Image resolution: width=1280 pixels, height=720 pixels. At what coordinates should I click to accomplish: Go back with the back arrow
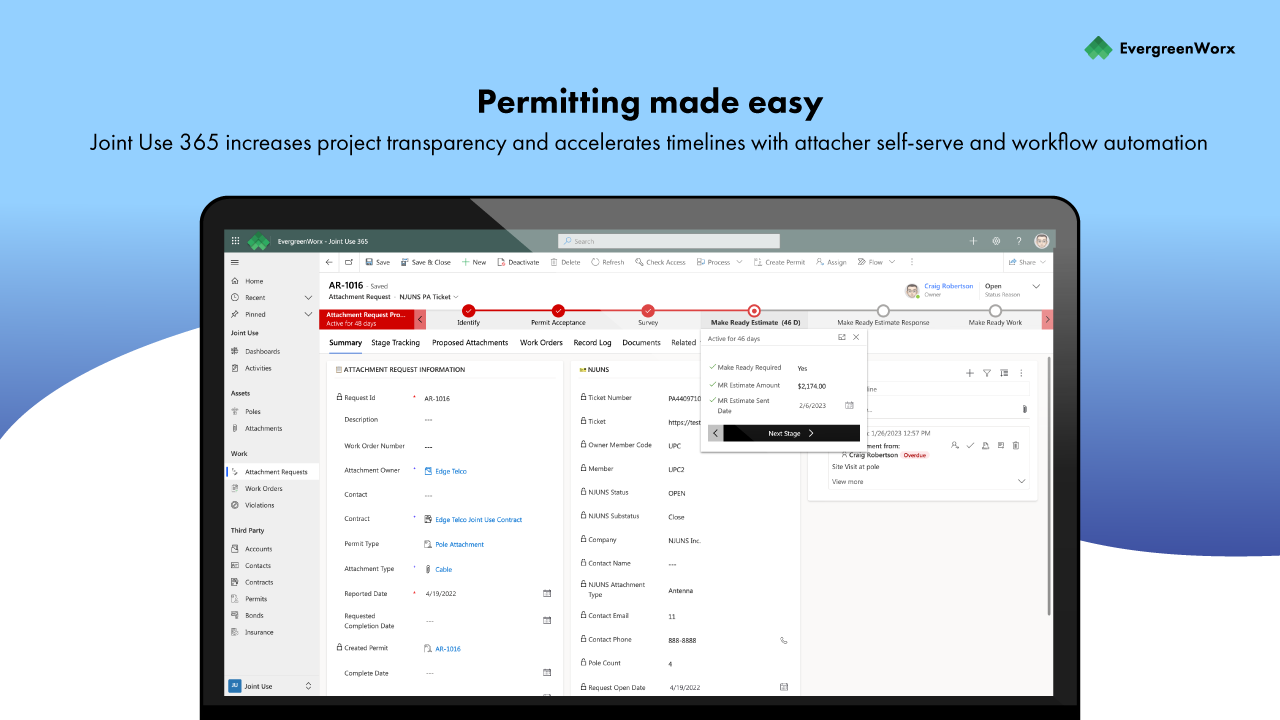pyautogui.click(x=330, y=262)
